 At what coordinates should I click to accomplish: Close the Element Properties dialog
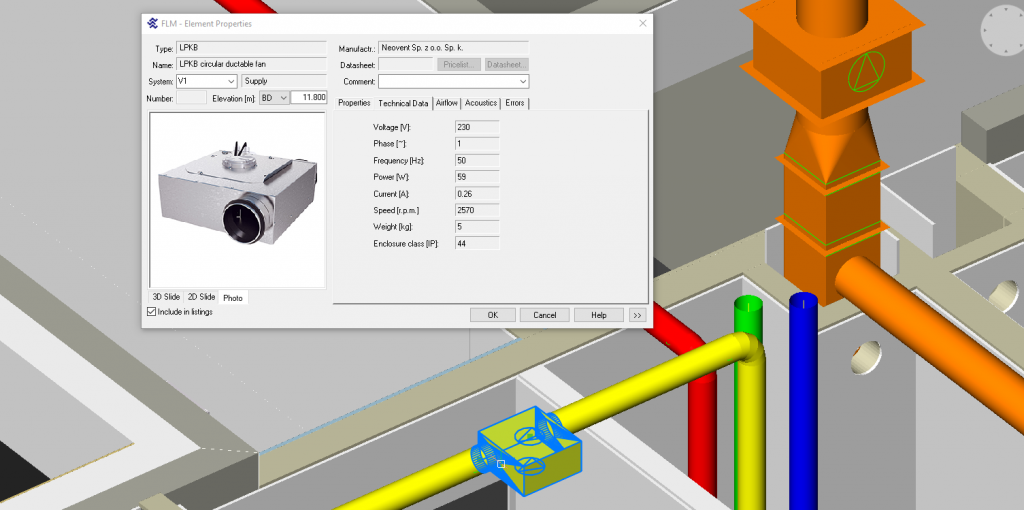pos(642,23)
